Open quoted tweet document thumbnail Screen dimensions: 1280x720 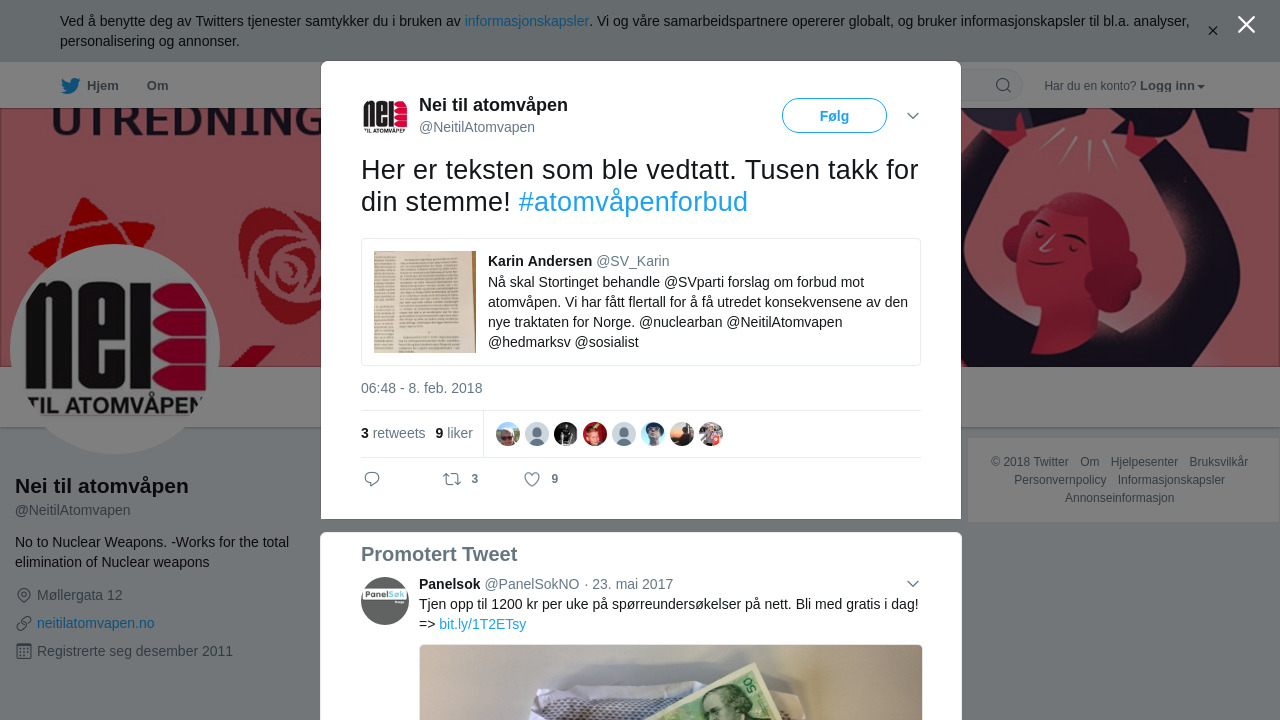[x=425, y=302]
